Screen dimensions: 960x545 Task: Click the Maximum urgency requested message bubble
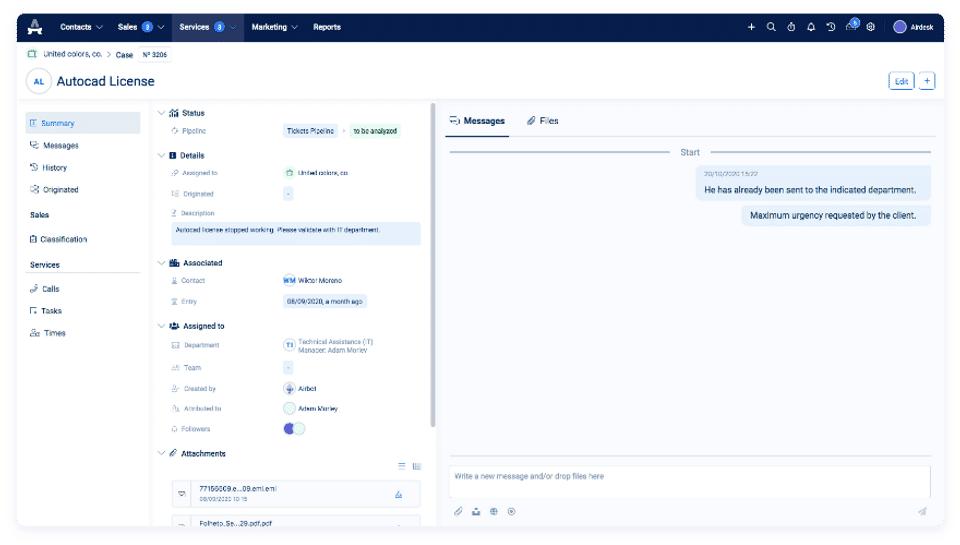click(836, 216)
